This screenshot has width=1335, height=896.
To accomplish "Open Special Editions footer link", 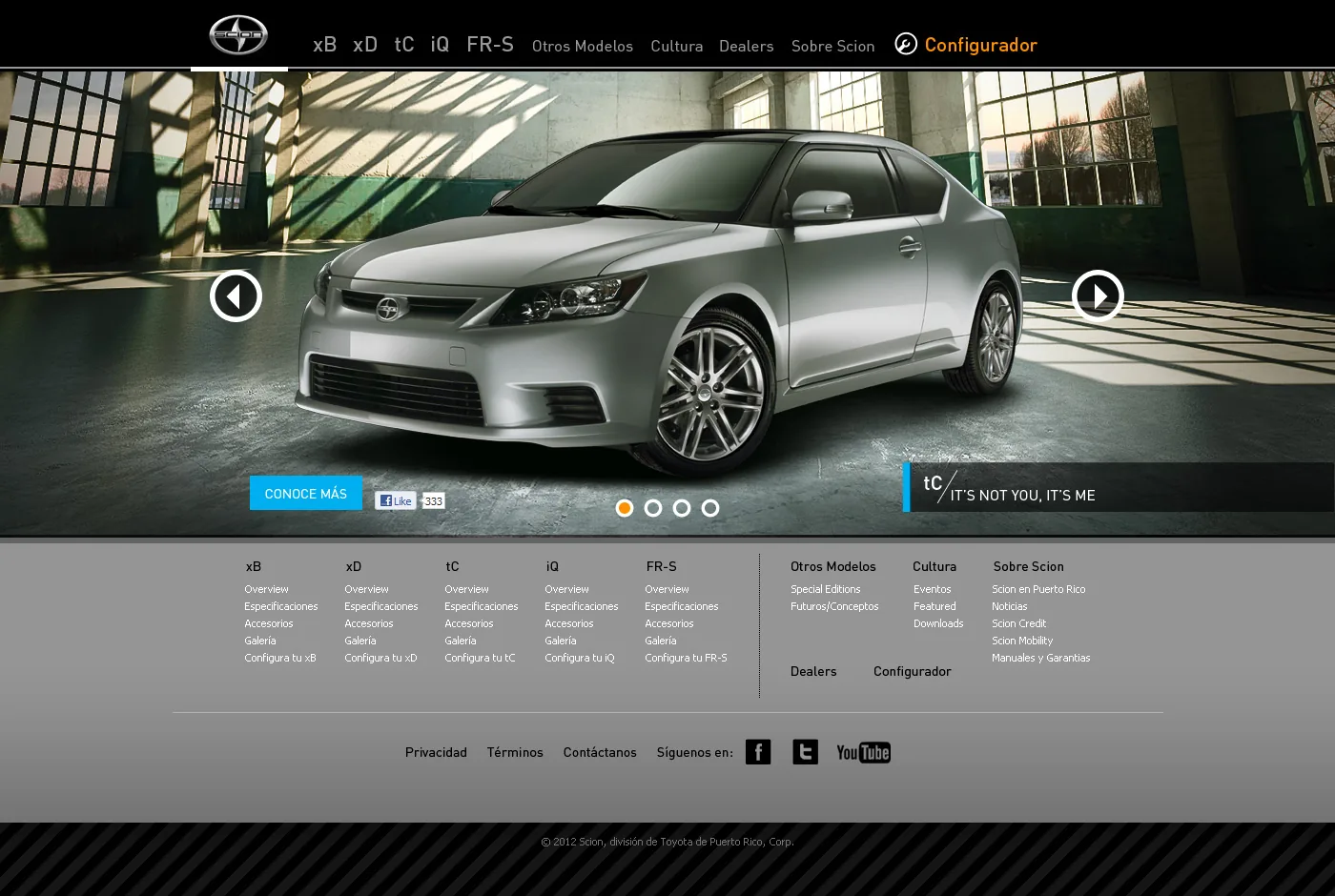I will [x=826, y=589].
